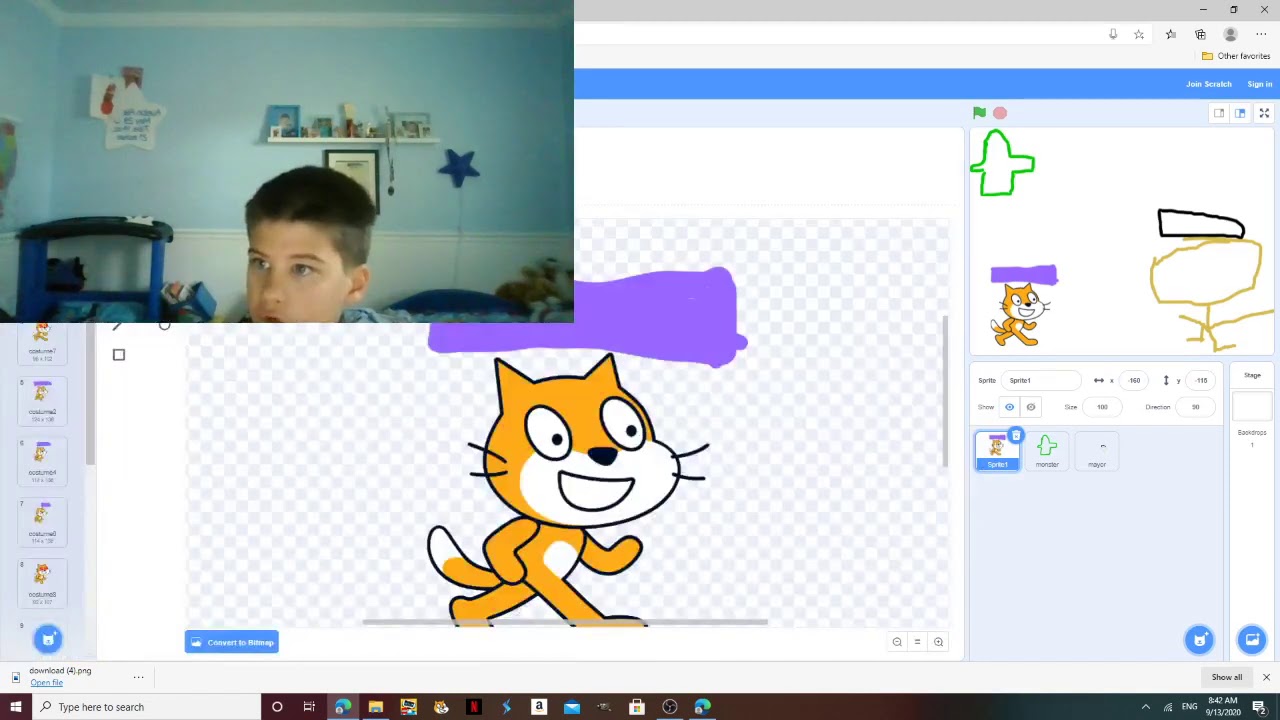
Task: Open Mail app from the taskbar
Action: (x=572, y=707)
